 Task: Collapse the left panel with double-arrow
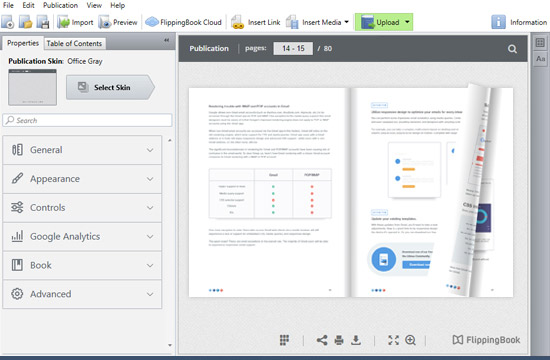pyautogui.click(x=166, y=40)
